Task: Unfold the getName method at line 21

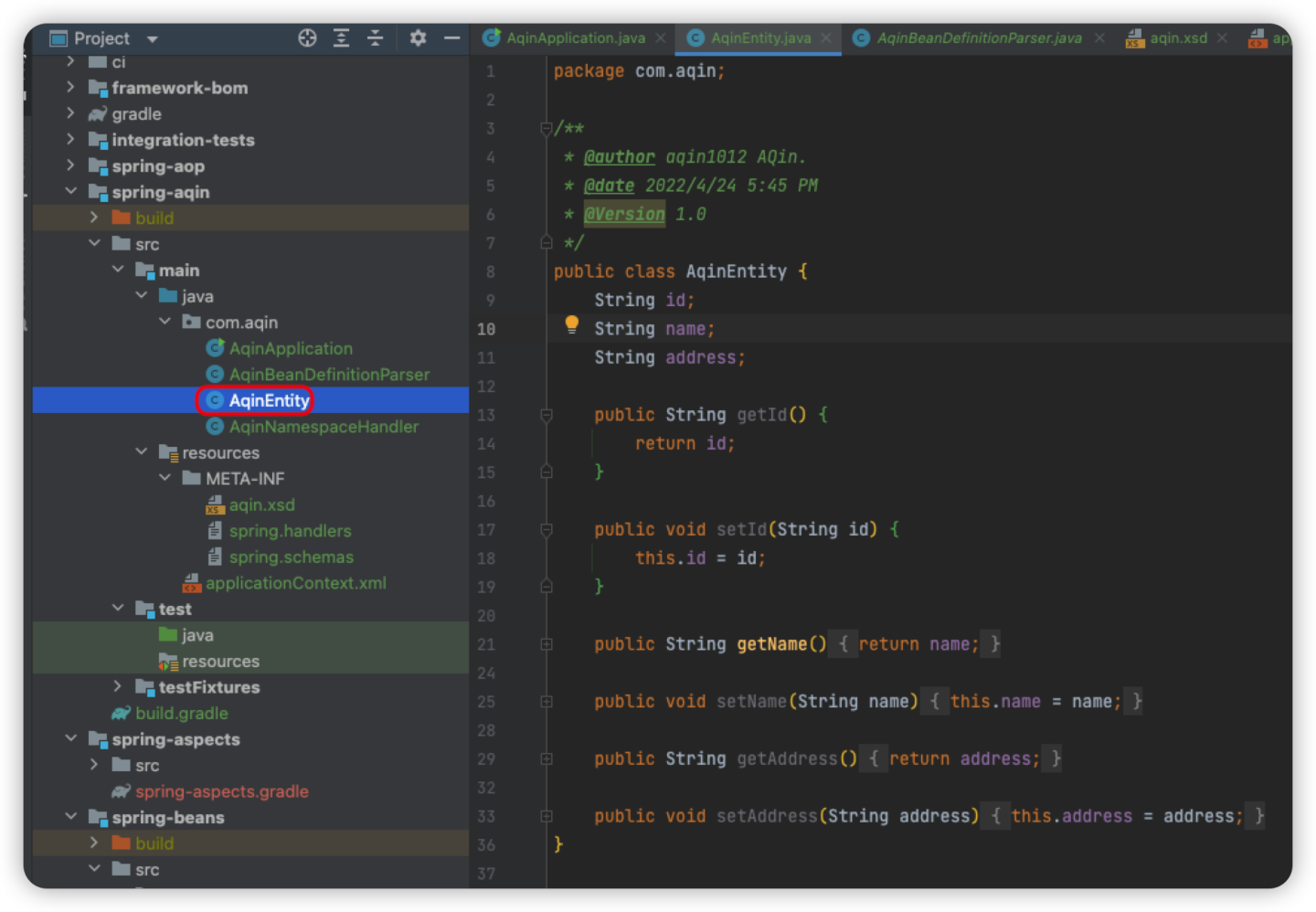Action: 547,644
